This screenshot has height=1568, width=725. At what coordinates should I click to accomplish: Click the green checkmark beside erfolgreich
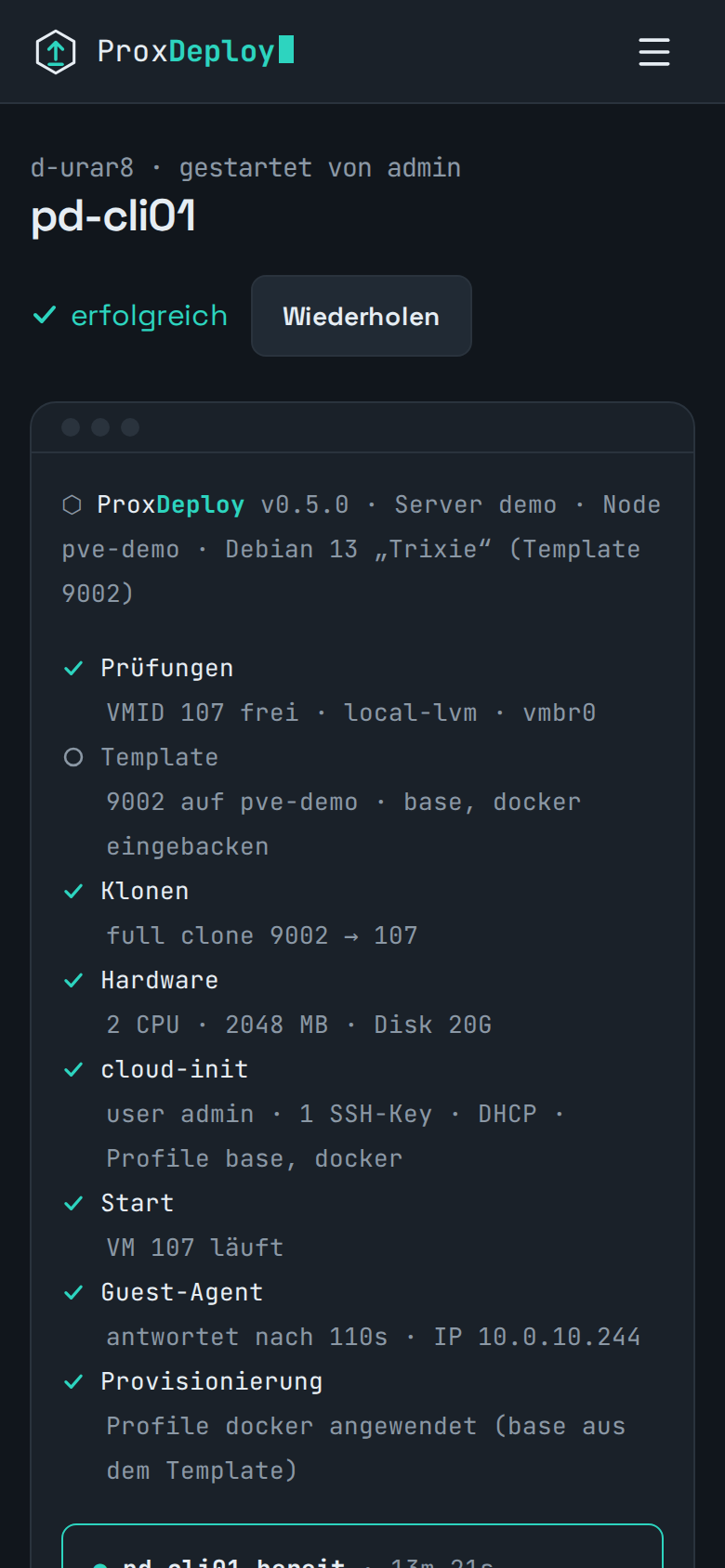point(45,316)
